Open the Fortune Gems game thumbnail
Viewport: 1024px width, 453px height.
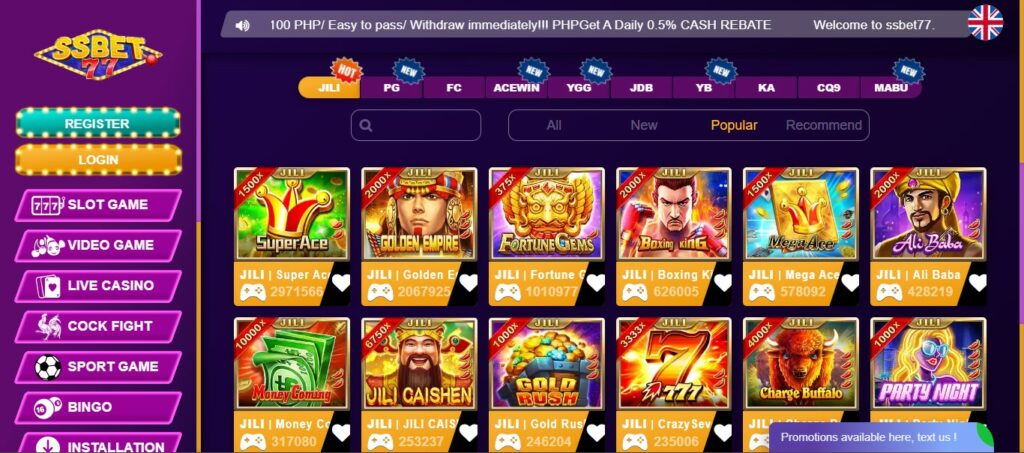[547, 214]
